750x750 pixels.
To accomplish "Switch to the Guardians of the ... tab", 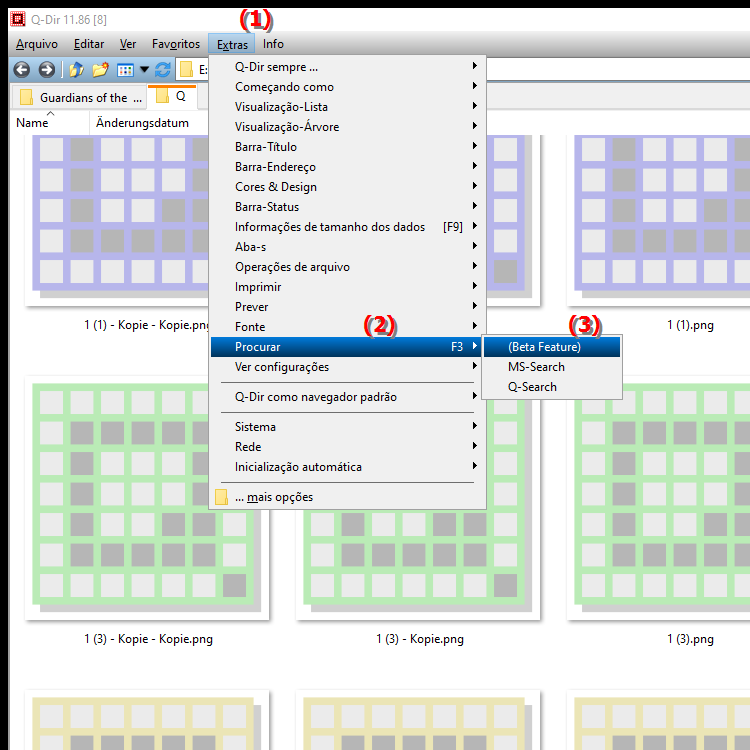I will click(79, 97).
